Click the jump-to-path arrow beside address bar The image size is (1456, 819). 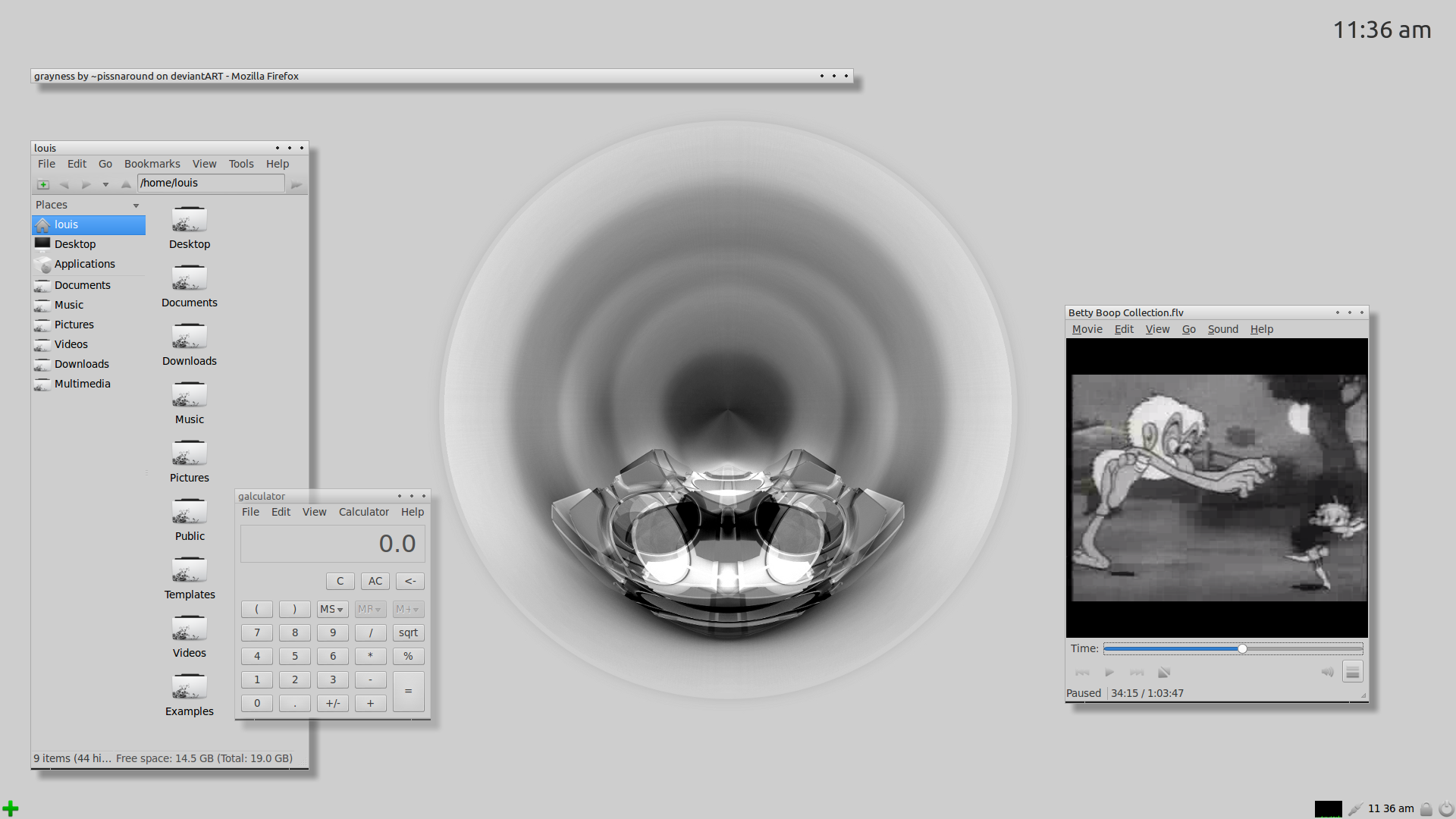[297, 184]
